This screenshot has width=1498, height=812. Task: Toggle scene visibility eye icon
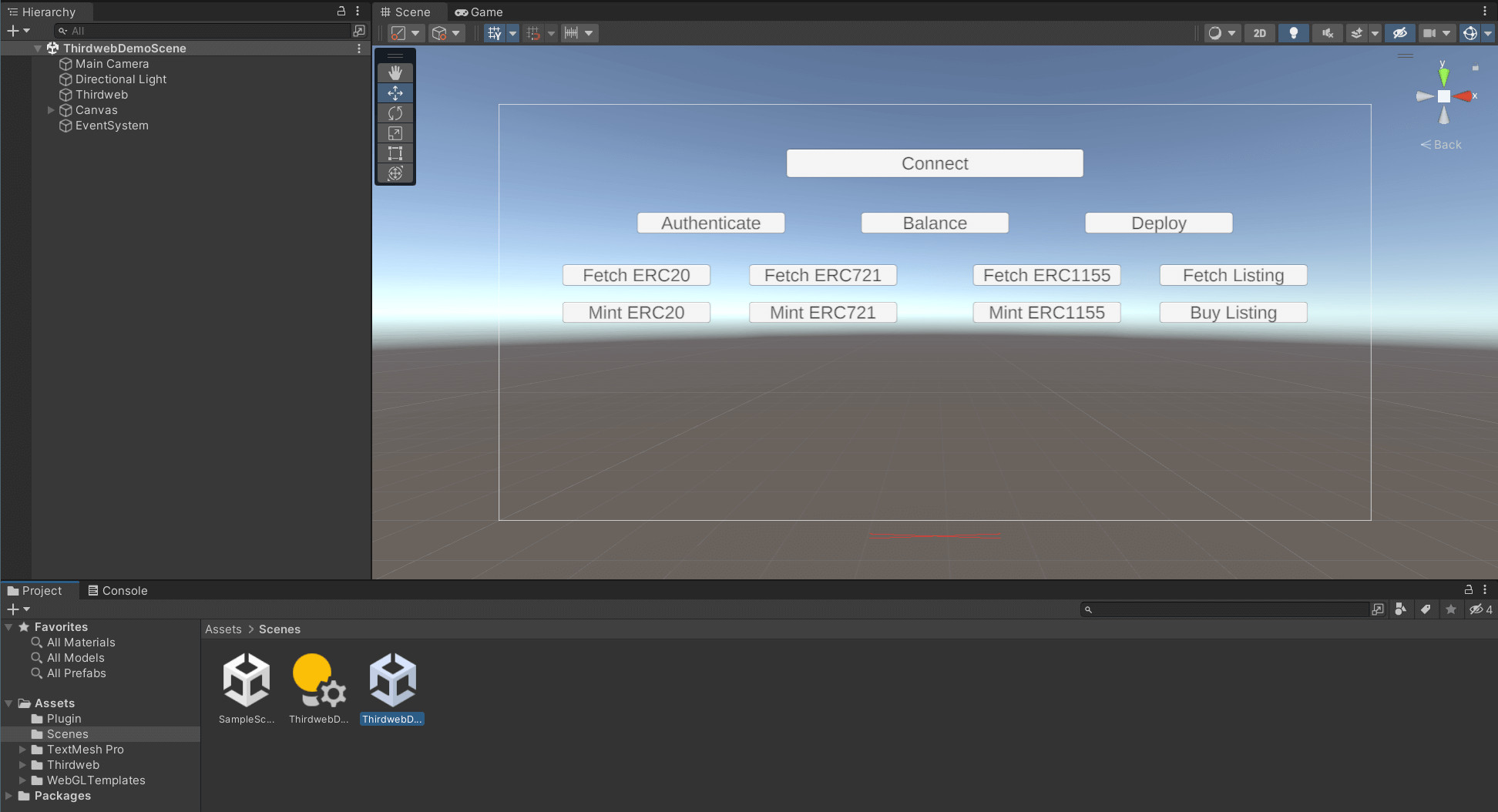coord(1400,33)
